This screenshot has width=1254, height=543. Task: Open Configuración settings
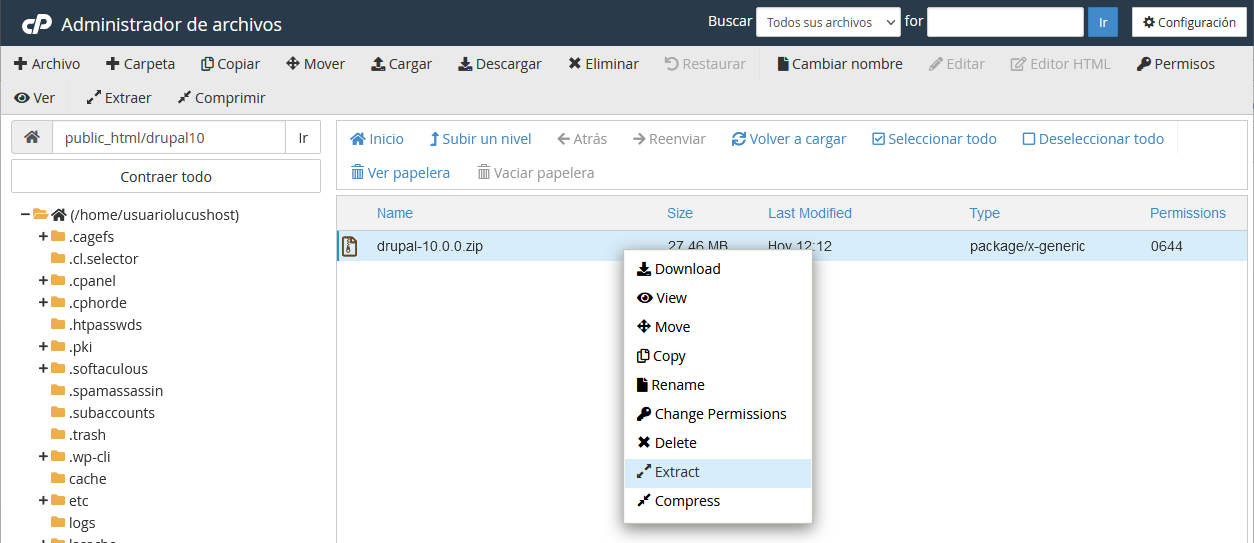(1189, 22)
